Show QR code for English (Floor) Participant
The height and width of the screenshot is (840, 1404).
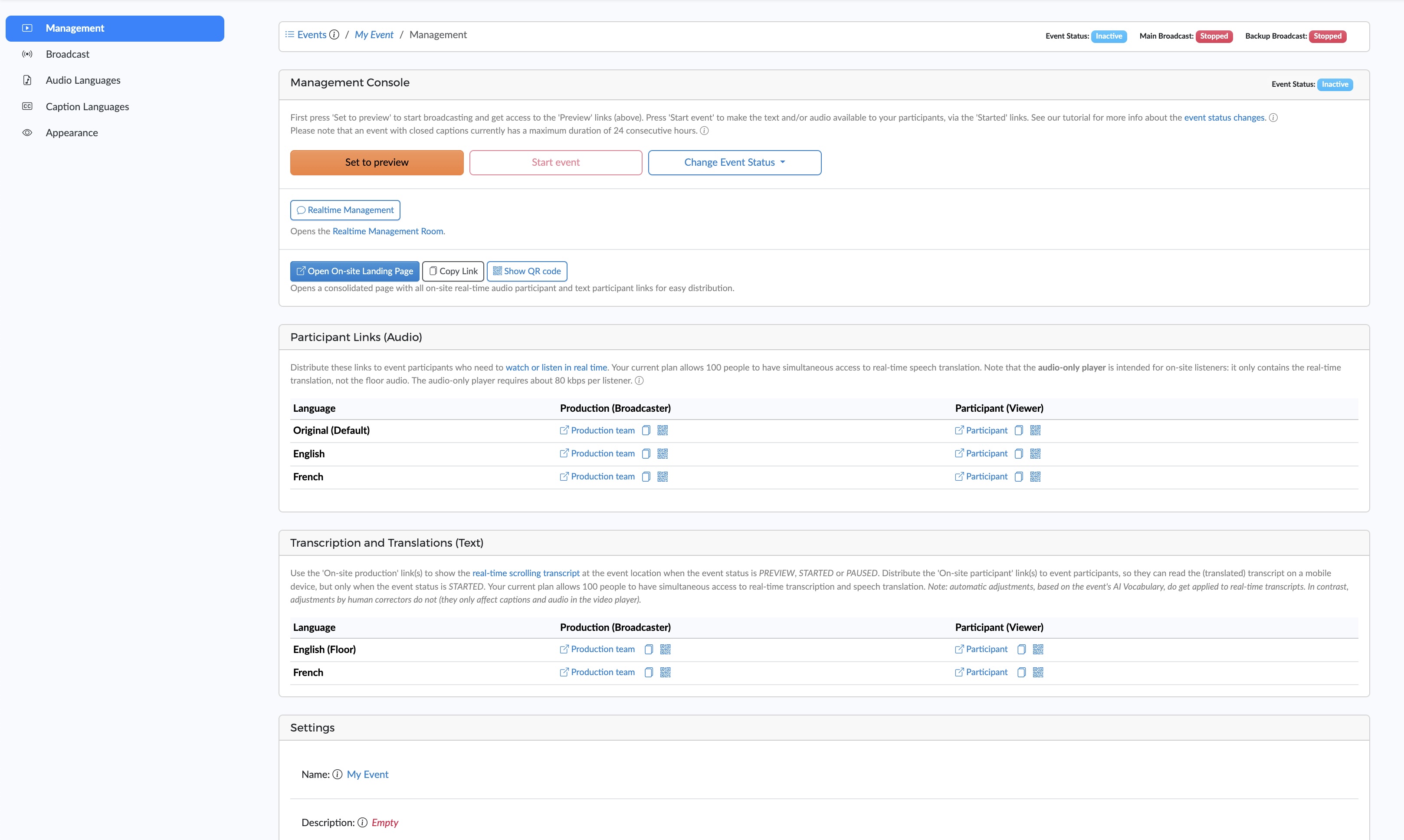tap(1038, 649)
